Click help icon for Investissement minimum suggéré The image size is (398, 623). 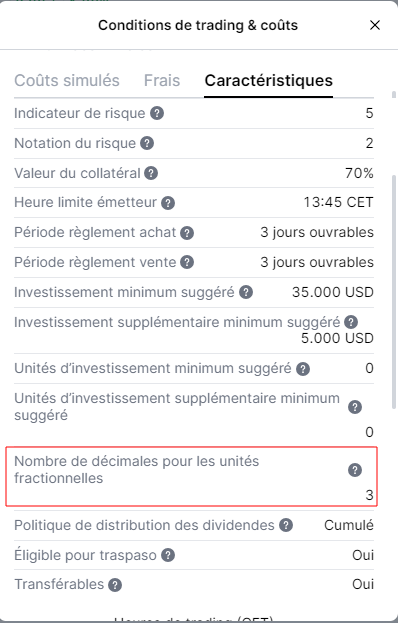coord(246,292)
